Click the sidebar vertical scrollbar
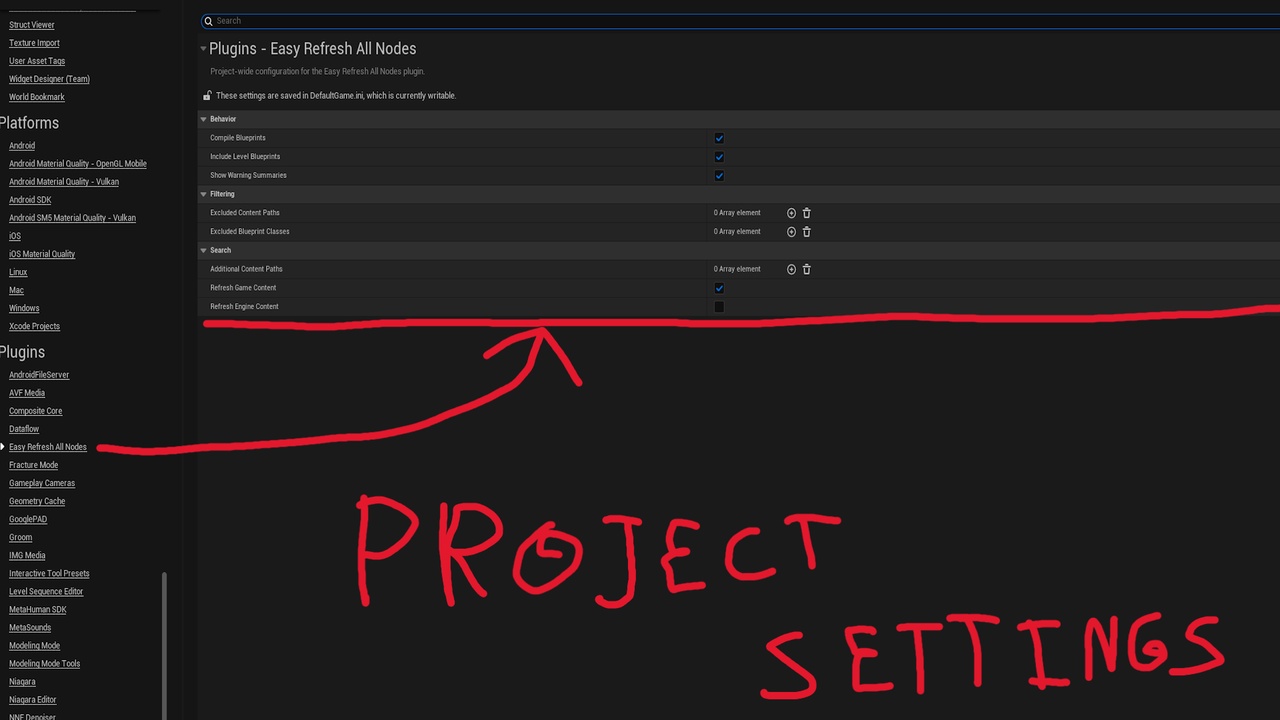 pyautogui.click(x=164, y=645)
